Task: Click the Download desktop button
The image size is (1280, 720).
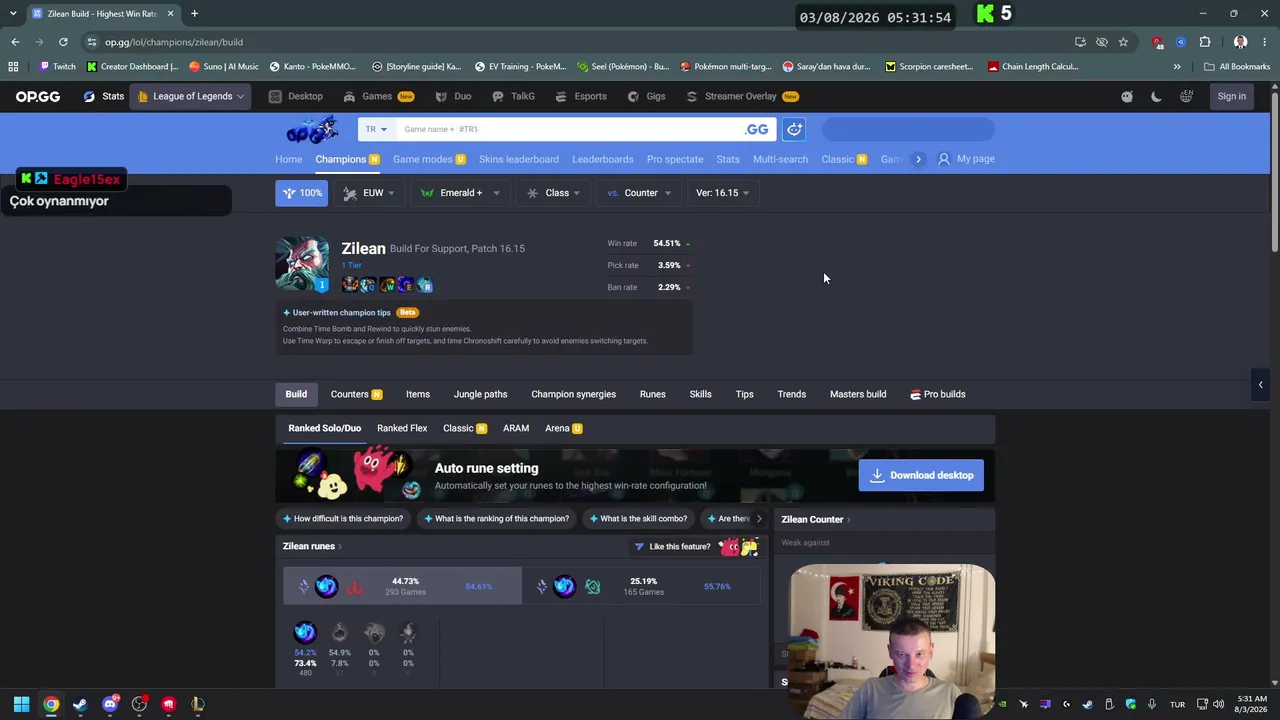Action: (x=921, y=475)
